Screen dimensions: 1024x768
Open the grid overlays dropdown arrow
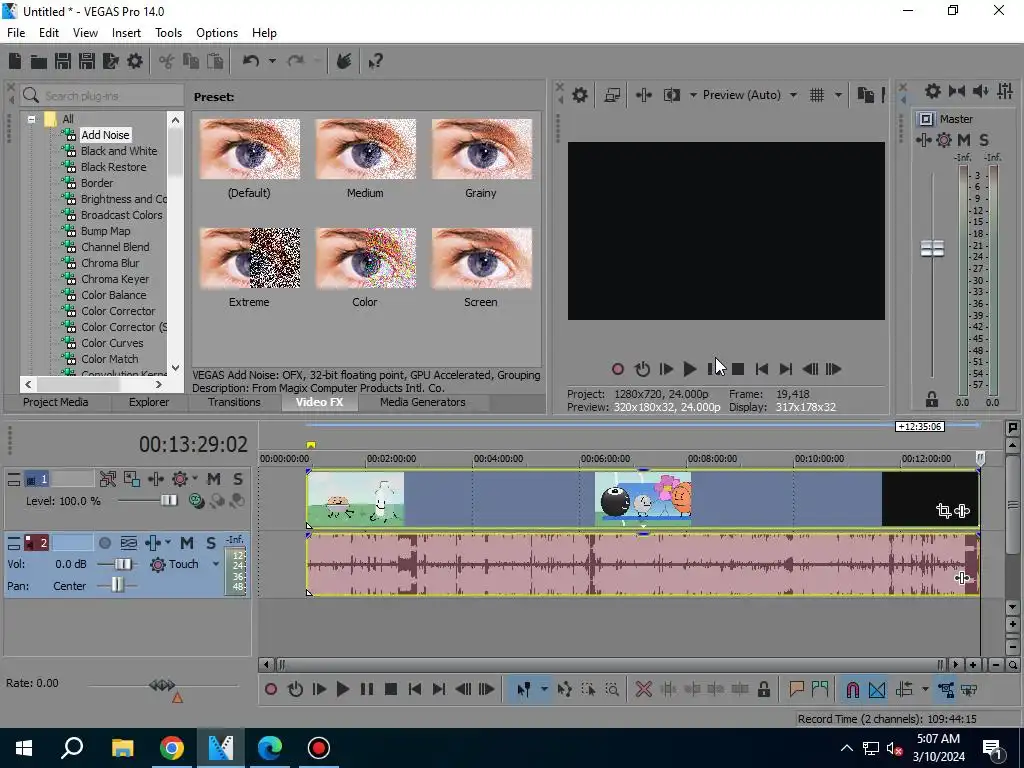coord(838,95)
